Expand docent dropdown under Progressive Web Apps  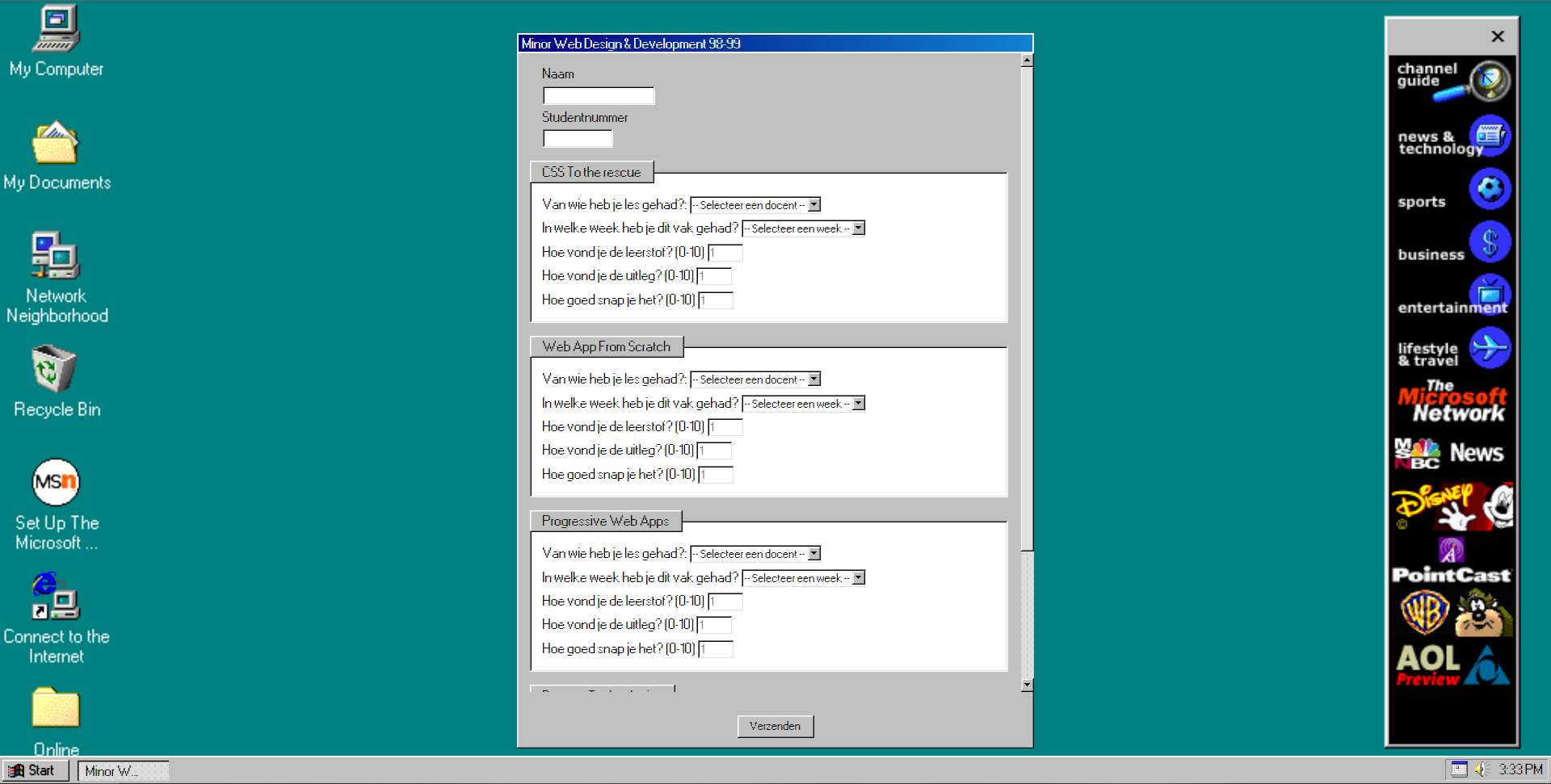814,554
